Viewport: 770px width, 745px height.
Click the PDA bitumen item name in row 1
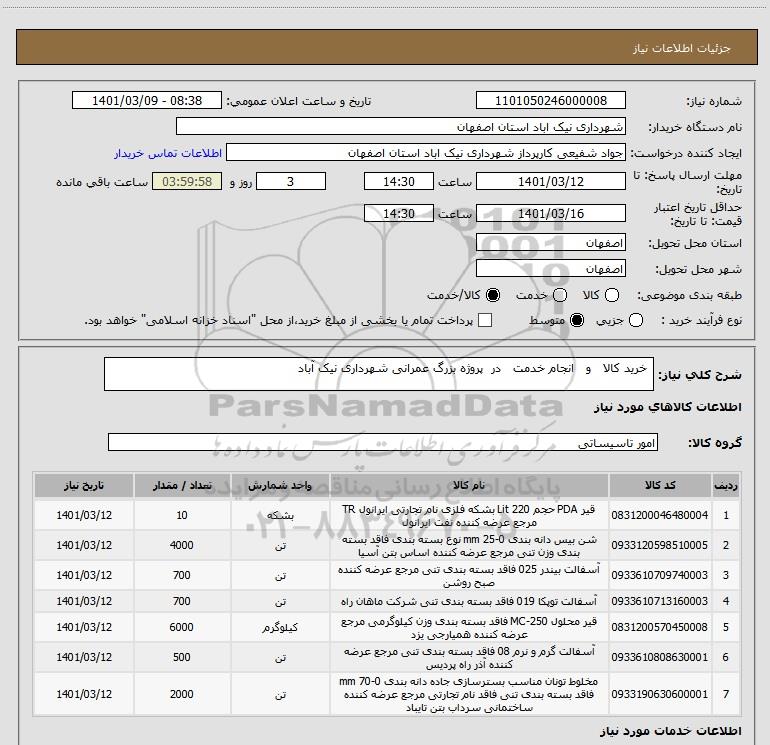tap(469, 515)
